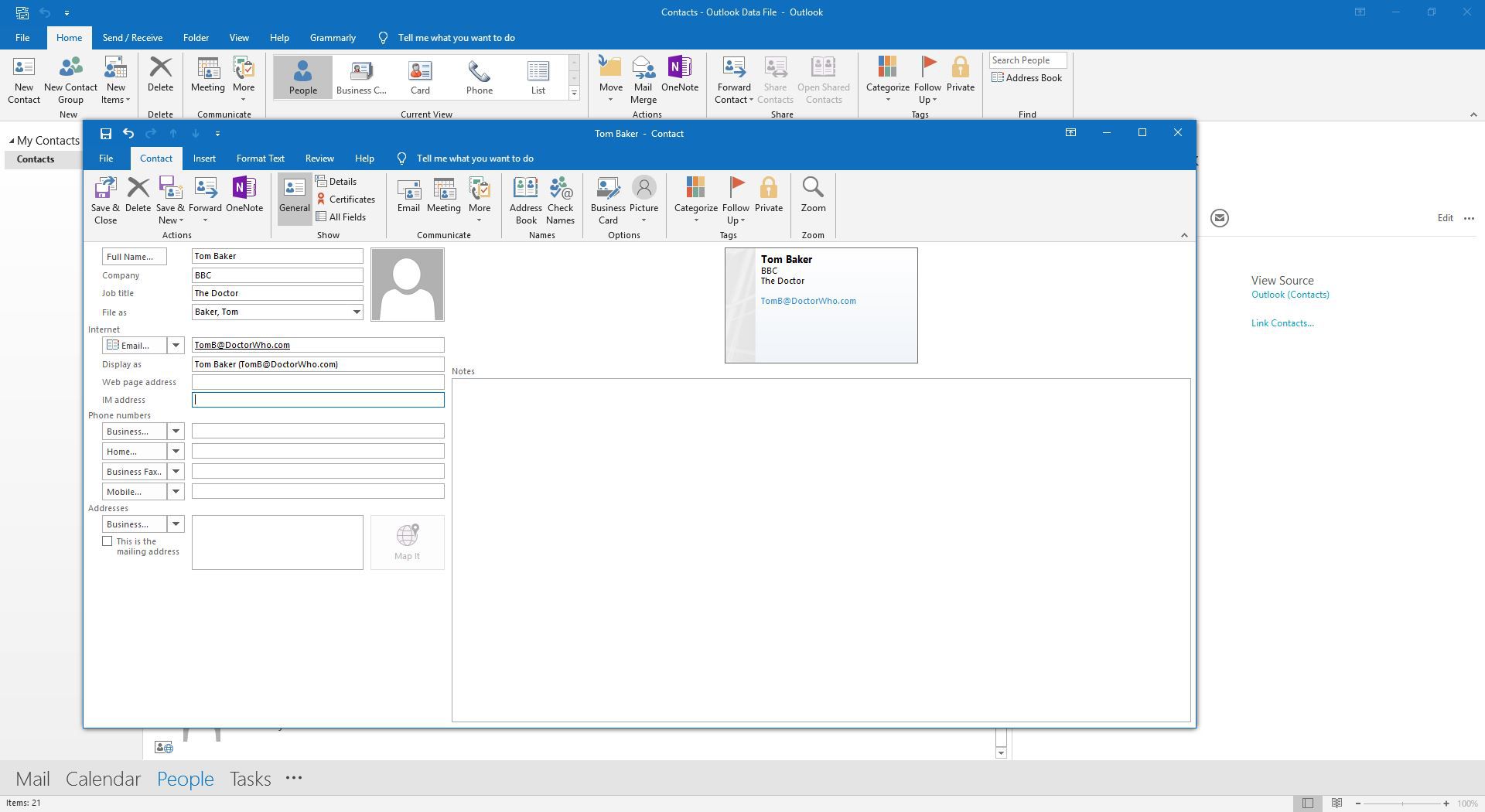Open the Review tab
The width and height of the screenshot is (1485, 812).
tap(319, 159)
